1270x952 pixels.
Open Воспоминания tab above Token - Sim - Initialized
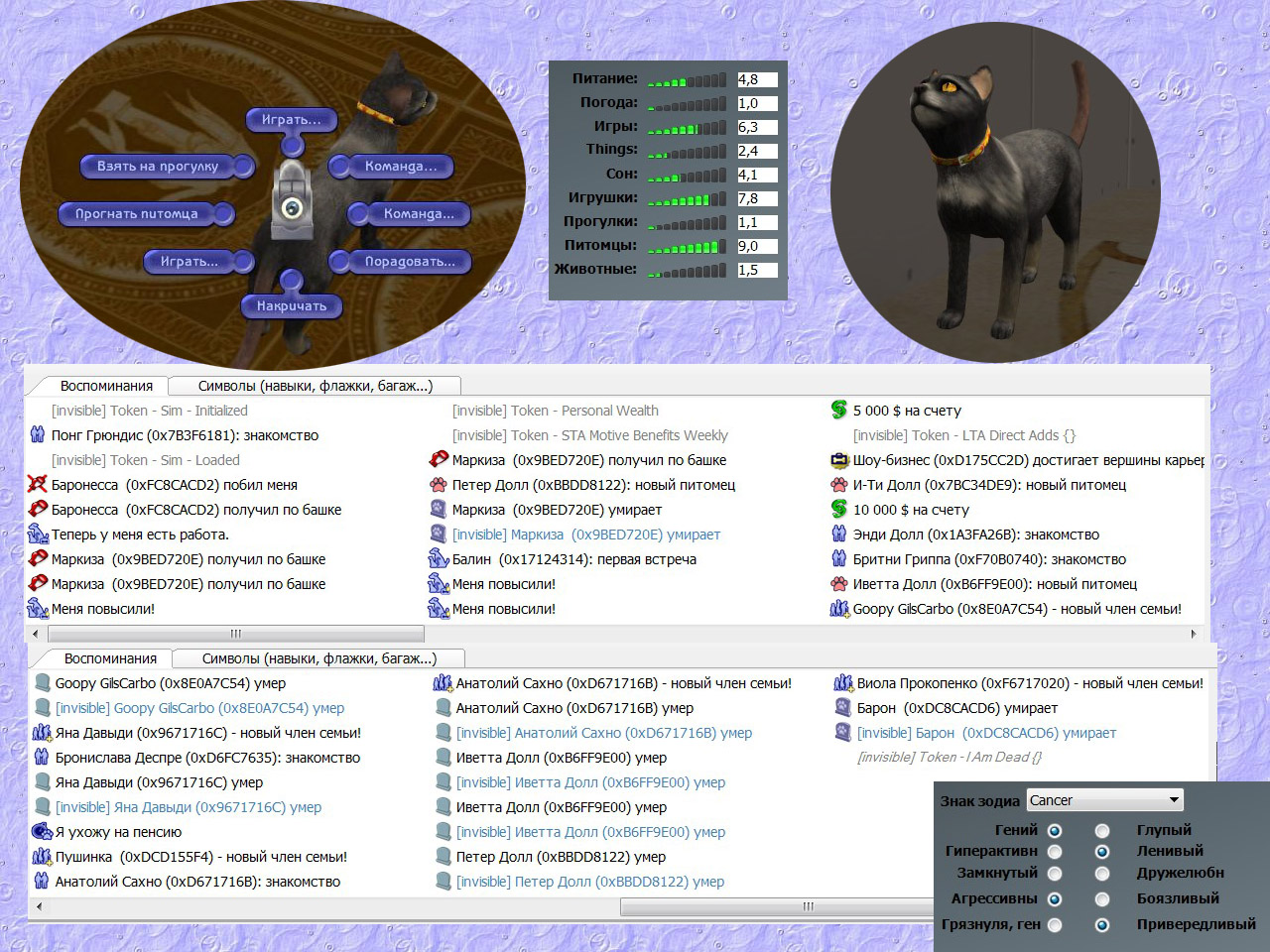[x=106, y=386]
